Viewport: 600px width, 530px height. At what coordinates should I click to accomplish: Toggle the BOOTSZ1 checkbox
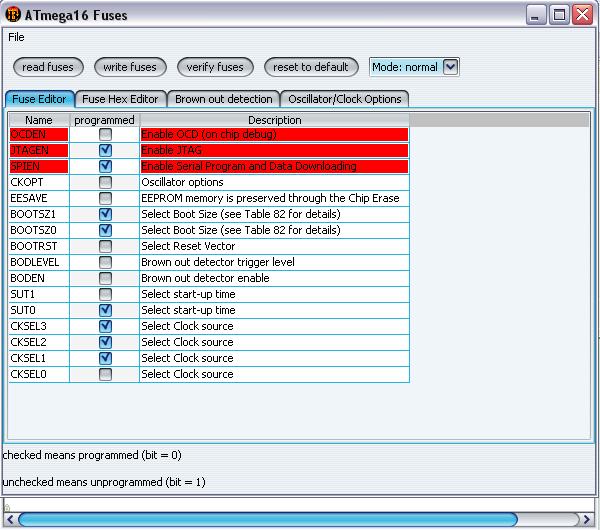(x=105, y=214)
